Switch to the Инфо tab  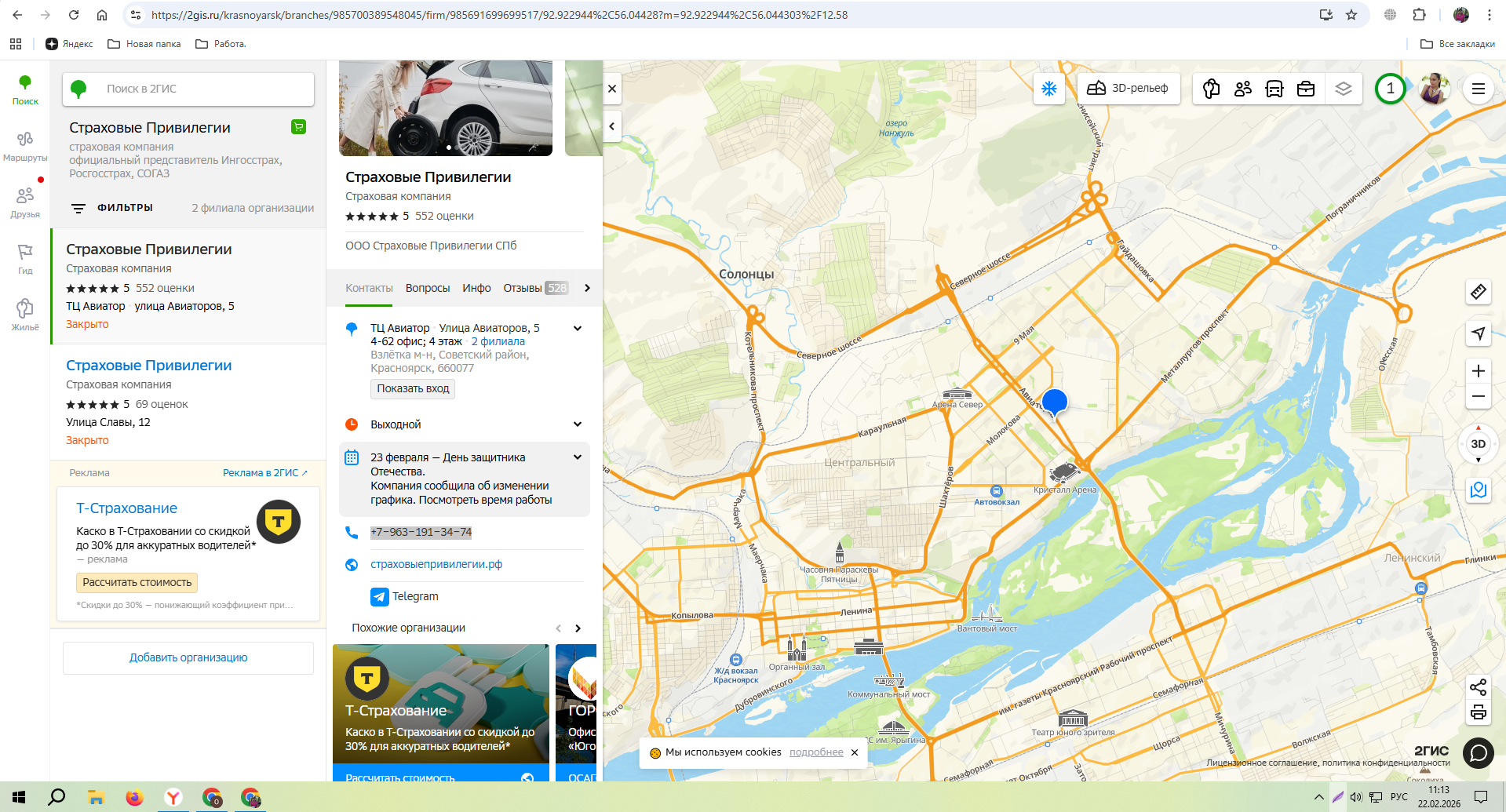click(476, 288)
